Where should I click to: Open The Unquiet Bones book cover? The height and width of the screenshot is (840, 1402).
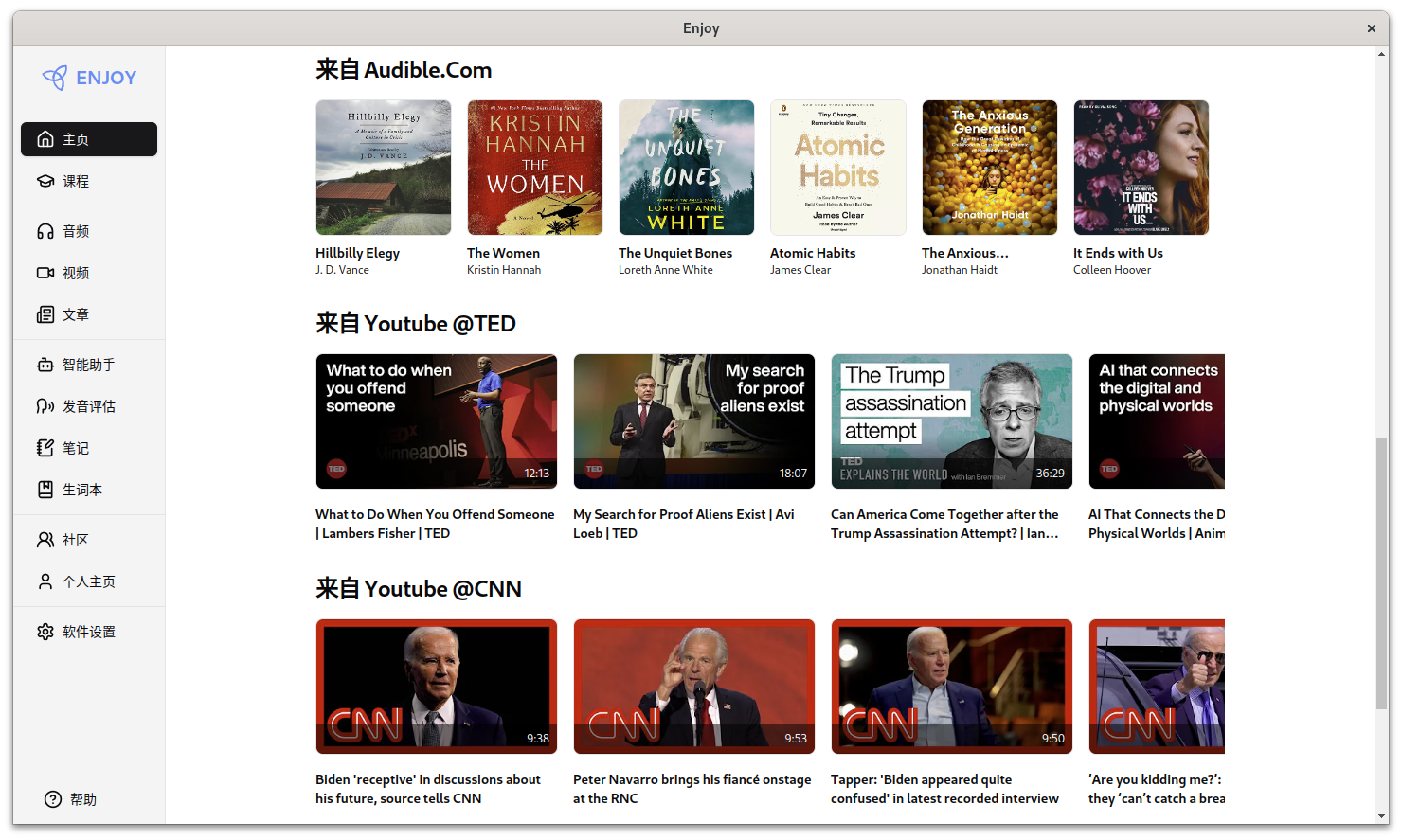687,168
